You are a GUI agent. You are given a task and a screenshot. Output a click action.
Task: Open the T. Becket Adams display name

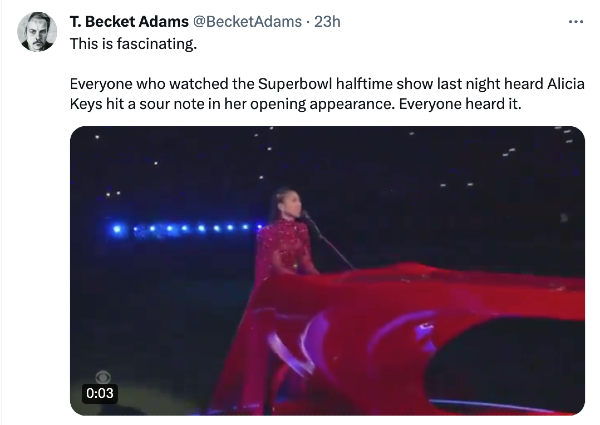coord(129,22)
